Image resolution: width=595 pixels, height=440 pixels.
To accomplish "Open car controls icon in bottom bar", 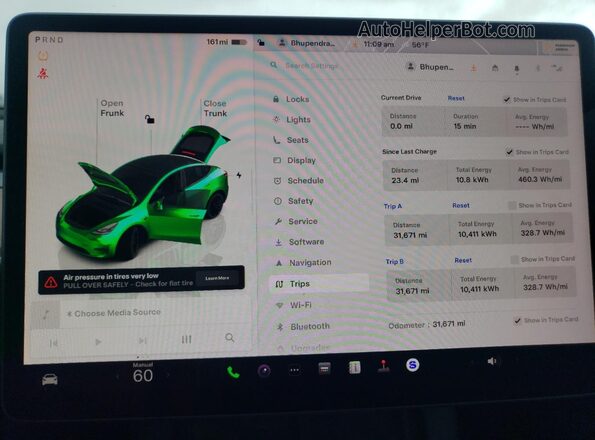I will click(x=50, y=379).
